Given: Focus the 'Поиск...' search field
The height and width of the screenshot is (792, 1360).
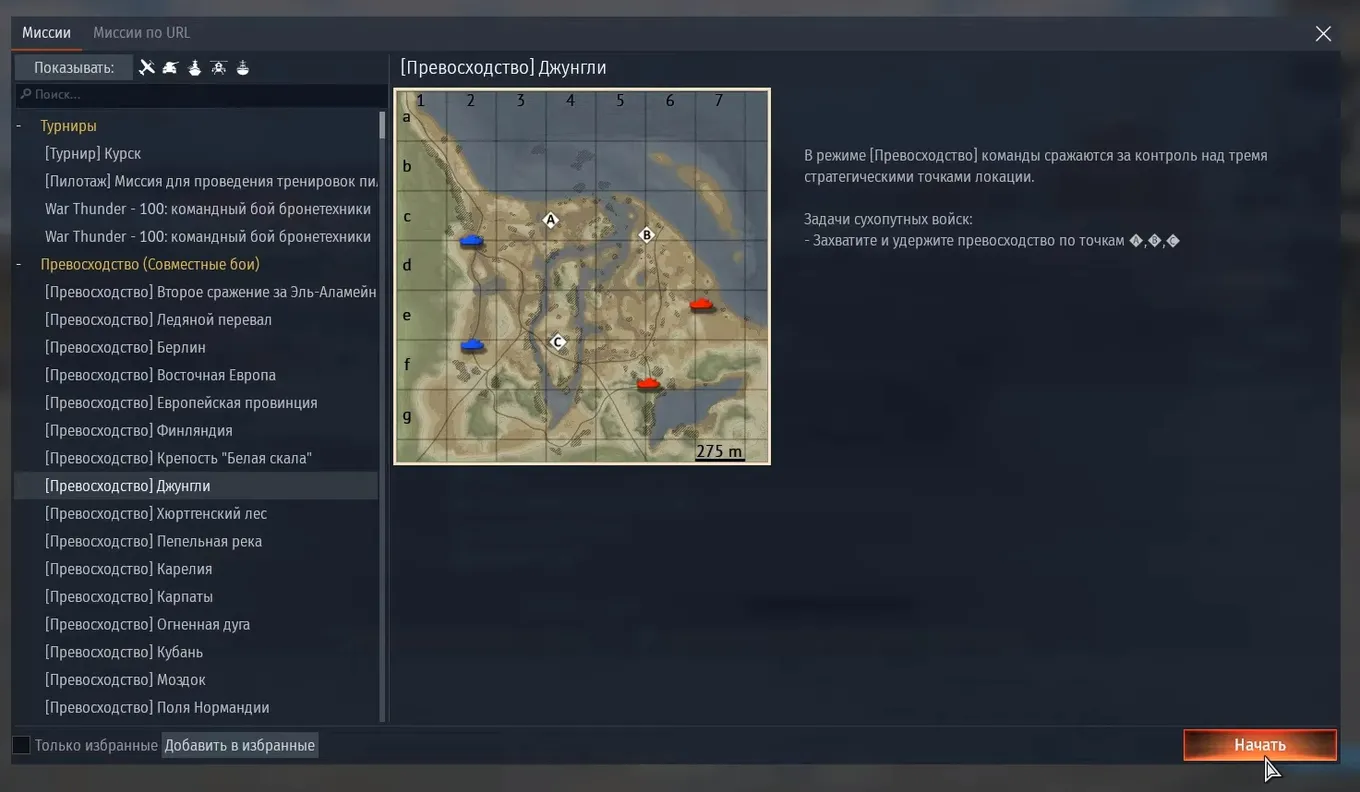Looking at the screenshot, I should click(x=200, y=94).
